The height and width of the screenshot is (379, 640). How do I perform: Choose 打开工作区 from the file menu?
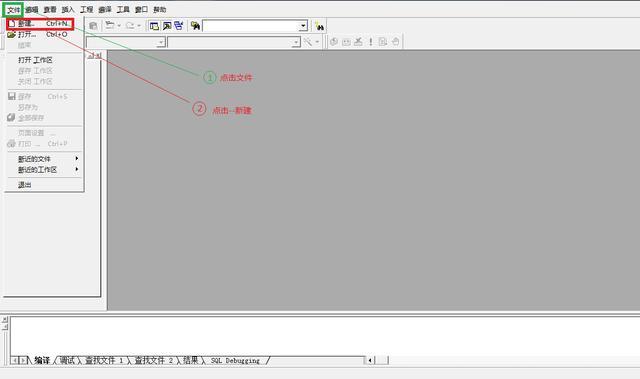(x=35, y=60)
